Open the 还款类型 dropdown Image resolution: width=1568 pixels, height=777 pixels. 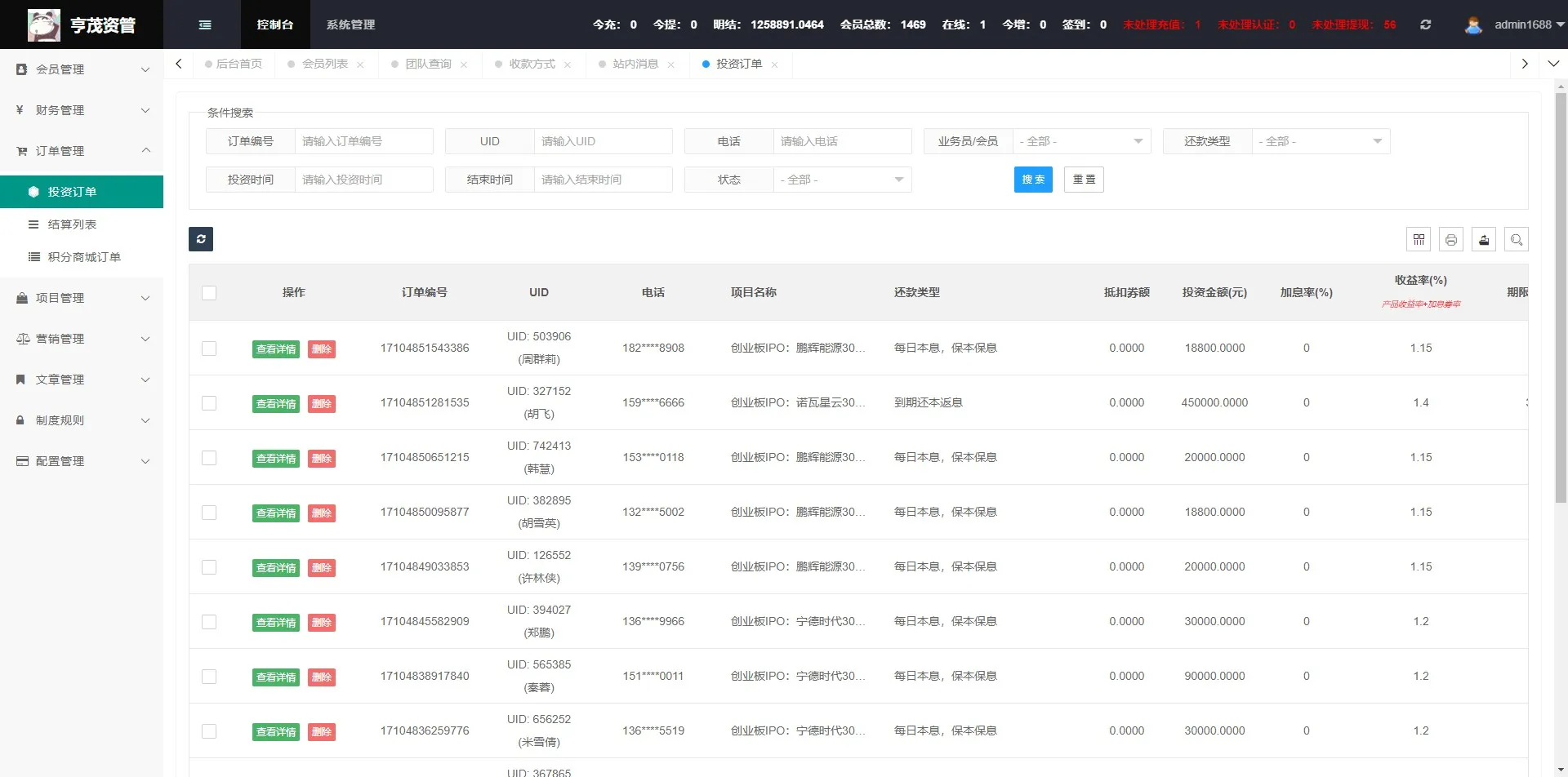coord(1320,141)
